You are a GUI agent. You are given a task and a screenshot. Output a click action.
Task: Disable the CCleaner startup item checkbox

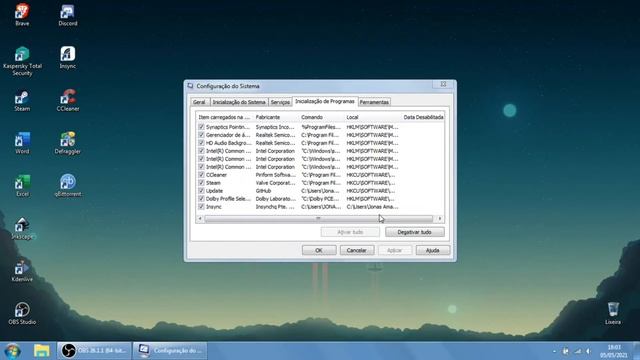[x=201, y=175]
